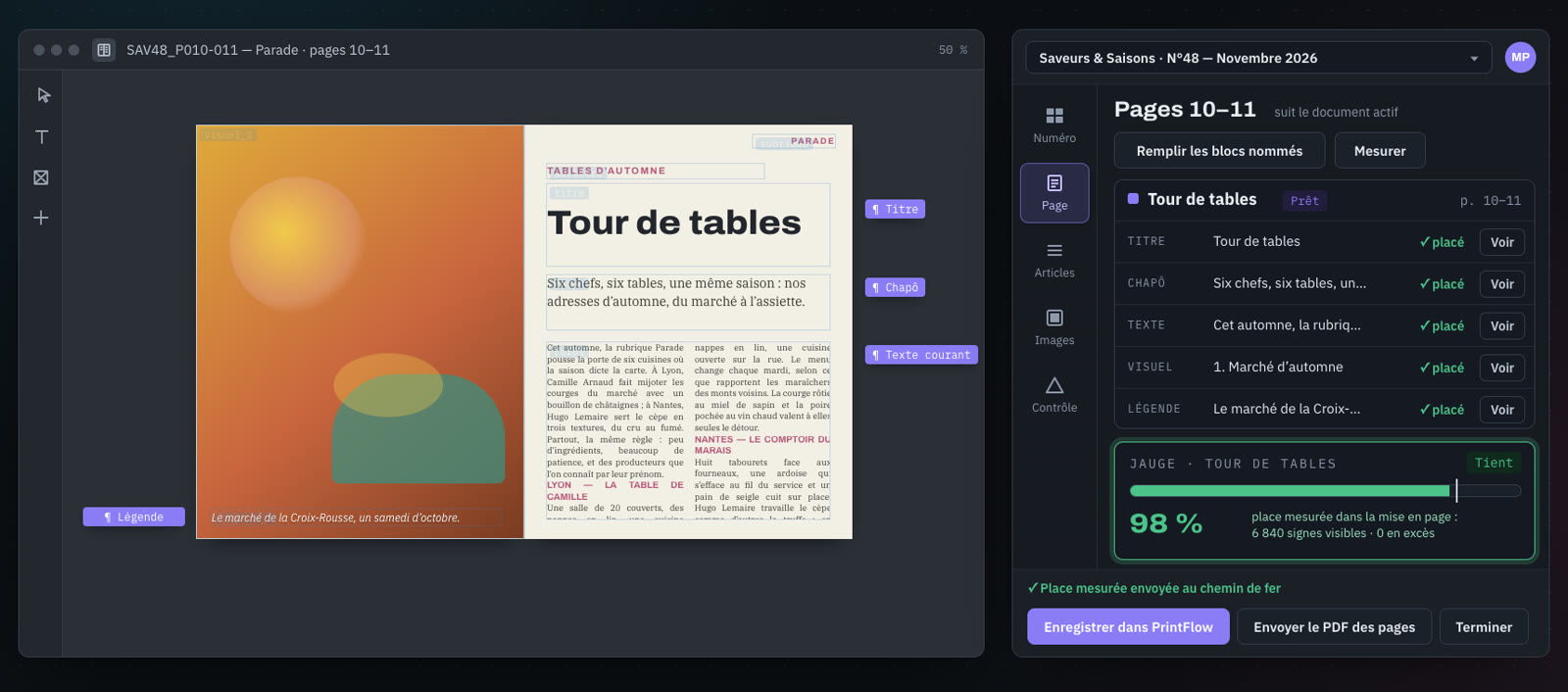Click the Titre block tag on canvas
This screenshot has width=1568, height=692.
[895, 210]
